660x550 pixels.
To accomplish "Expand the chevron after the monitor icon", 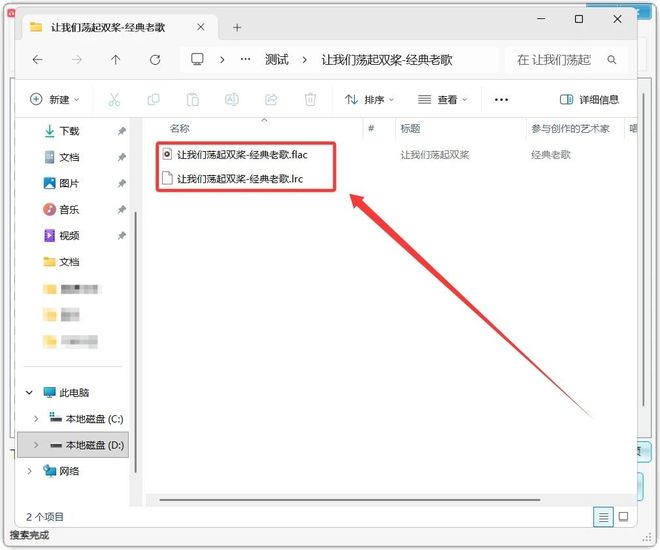I will click(x=222, y=60).
